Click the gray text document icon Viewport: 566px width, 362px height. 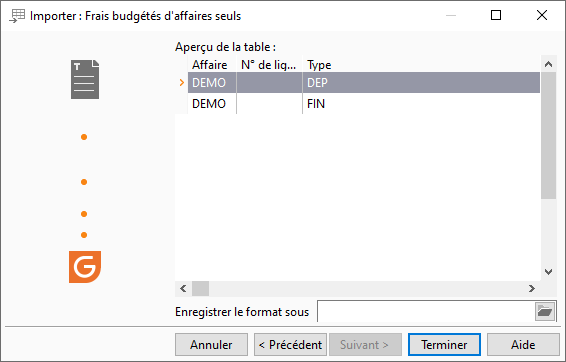point(85,79)
